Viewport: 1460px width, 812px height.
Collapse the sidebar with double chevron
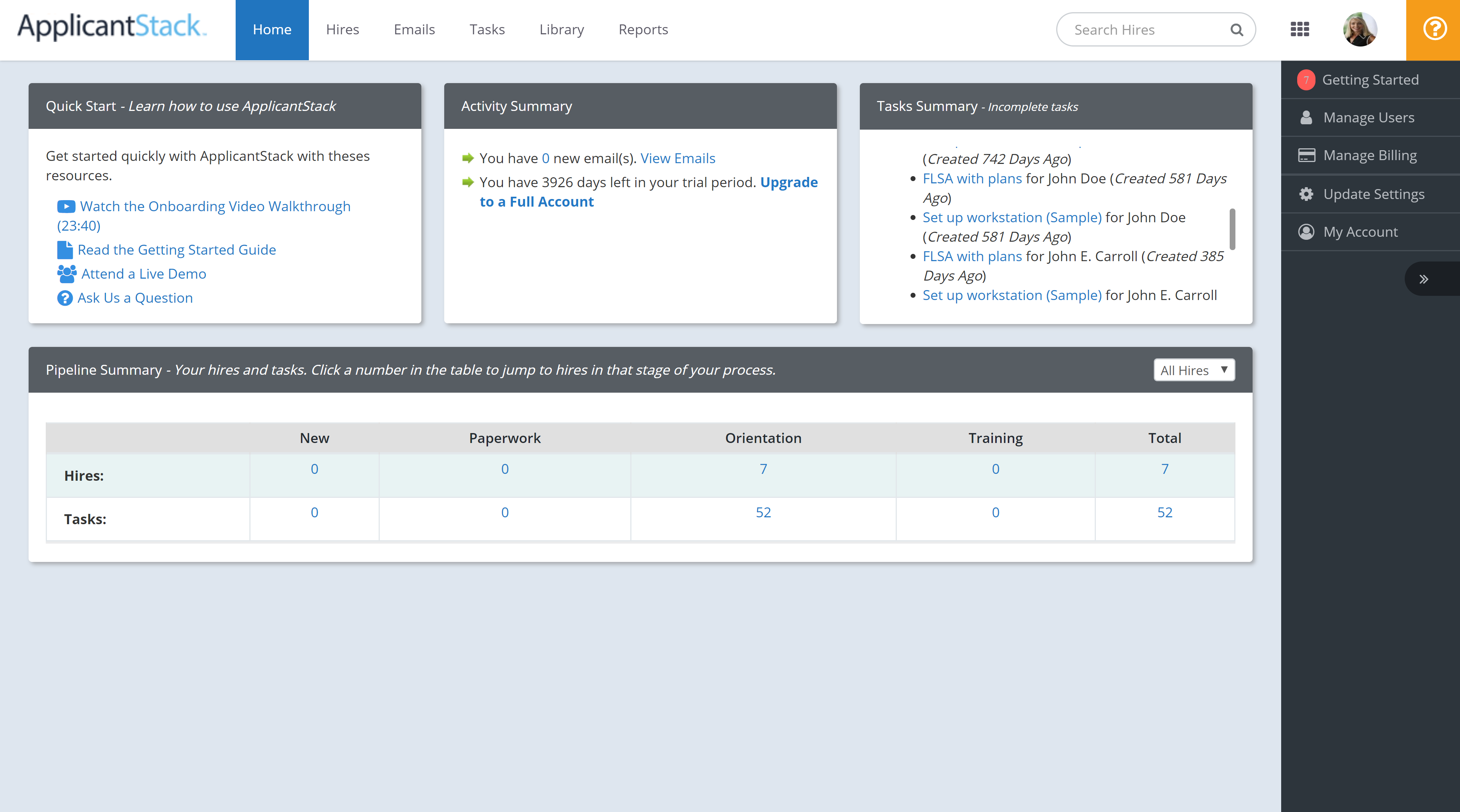(1423, 279)
